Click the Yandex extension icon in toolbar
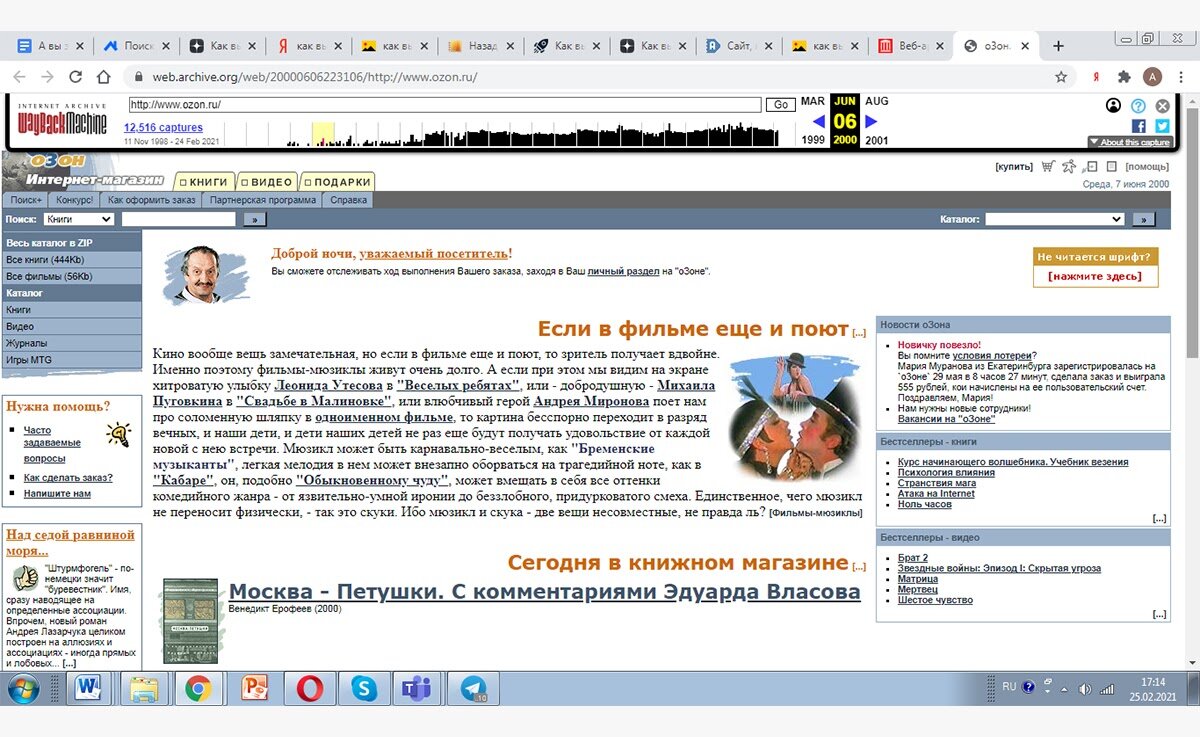 pyautogui.click(x=1096, y=77)
